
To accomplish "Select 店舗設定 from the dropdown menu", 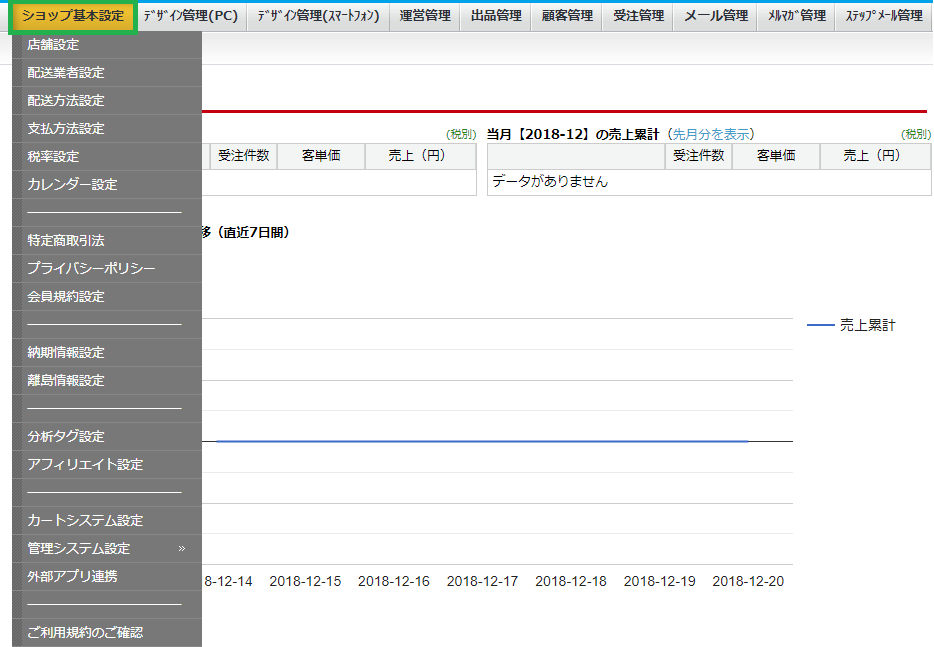I will [107, 45].
